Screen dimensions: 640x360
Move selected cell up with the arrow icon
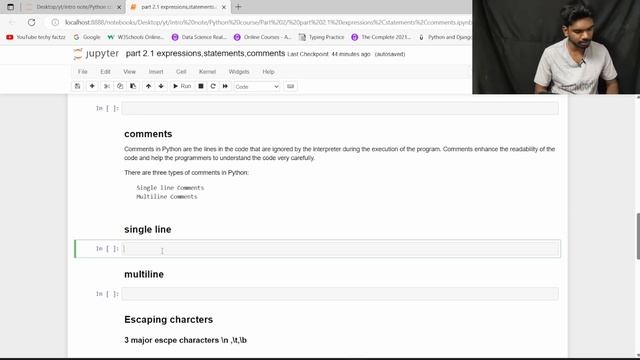148,87
